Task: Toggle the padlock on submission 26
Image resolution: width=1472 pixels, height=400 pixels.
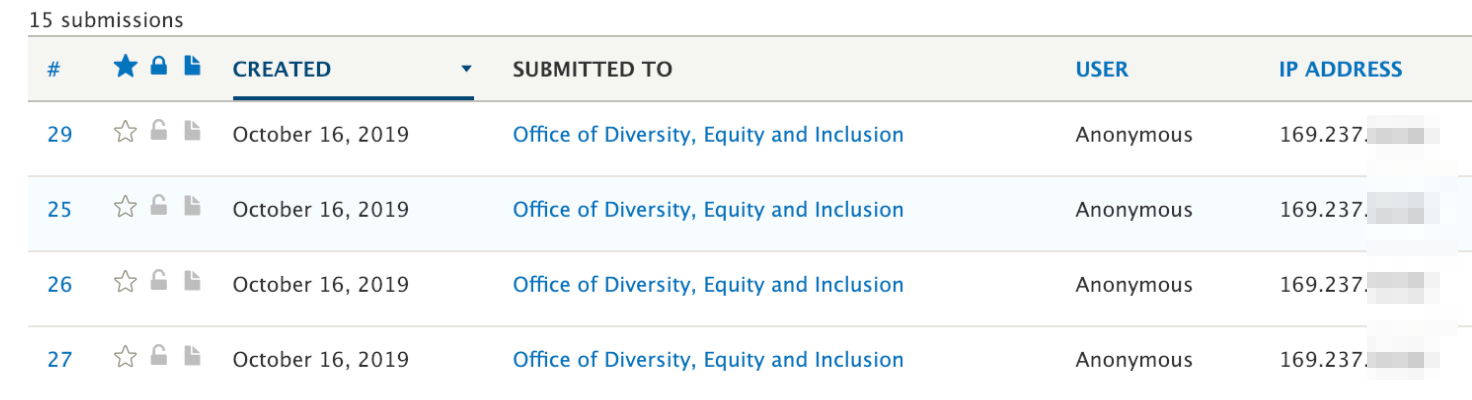Action: point(158,281)
